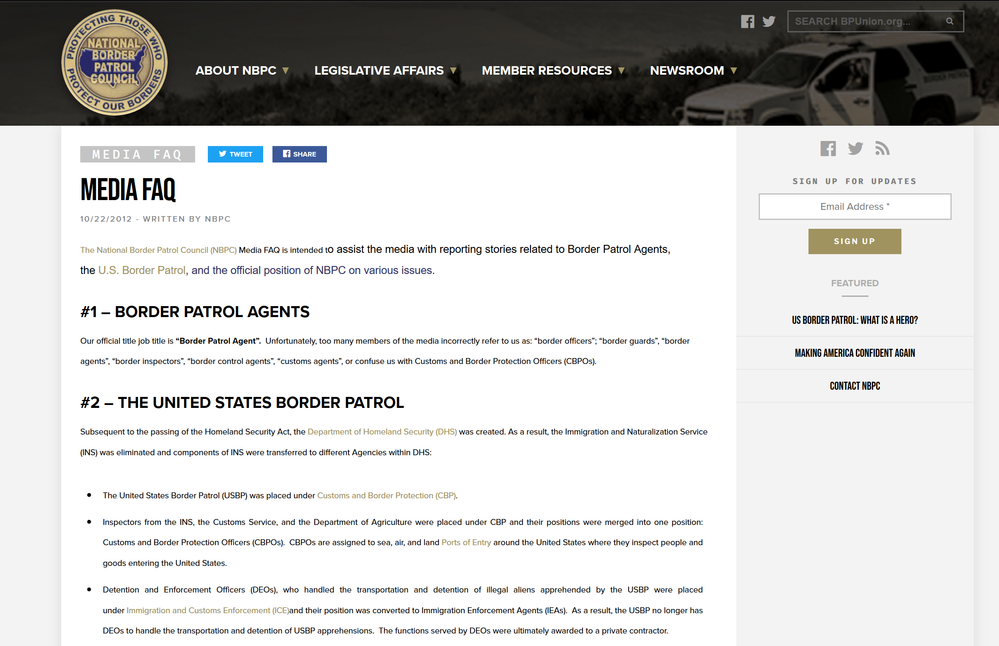Screen dimensions: 999x646
Task: Open the sidebar Facebook icon
Action: click(828, 148)
